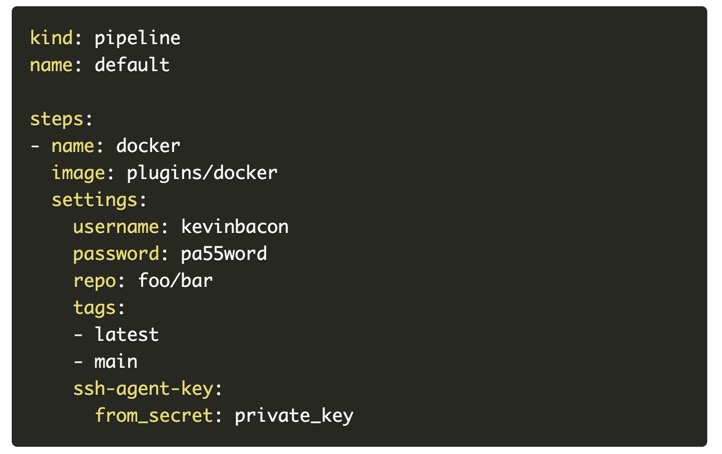Click the 'from_secret' key

click(153, 416)
